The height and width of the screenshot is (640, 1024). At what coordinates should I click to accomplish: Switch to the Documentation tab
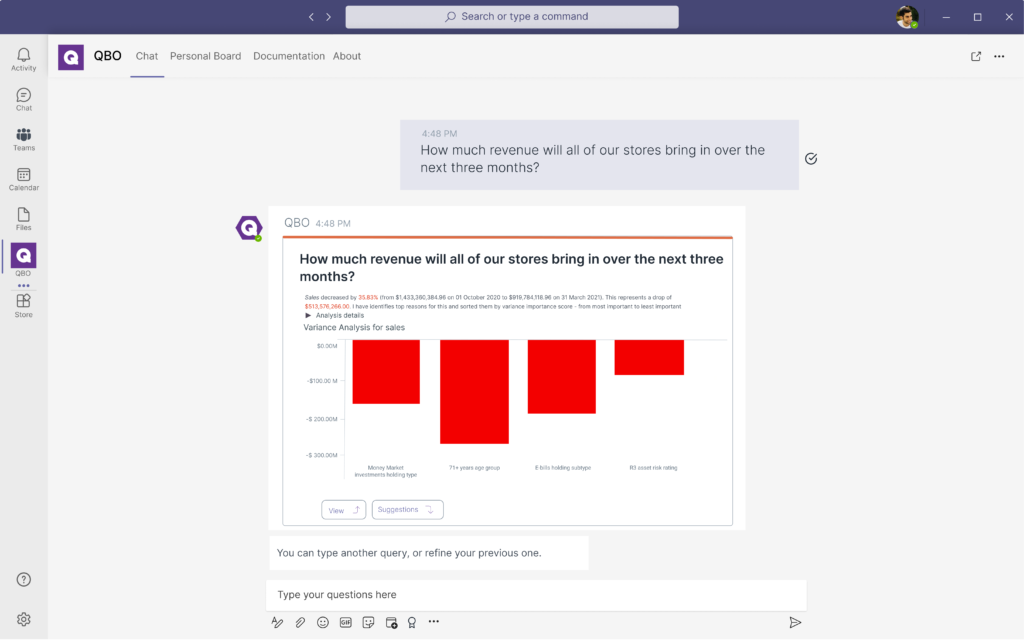tap(289, 56)
